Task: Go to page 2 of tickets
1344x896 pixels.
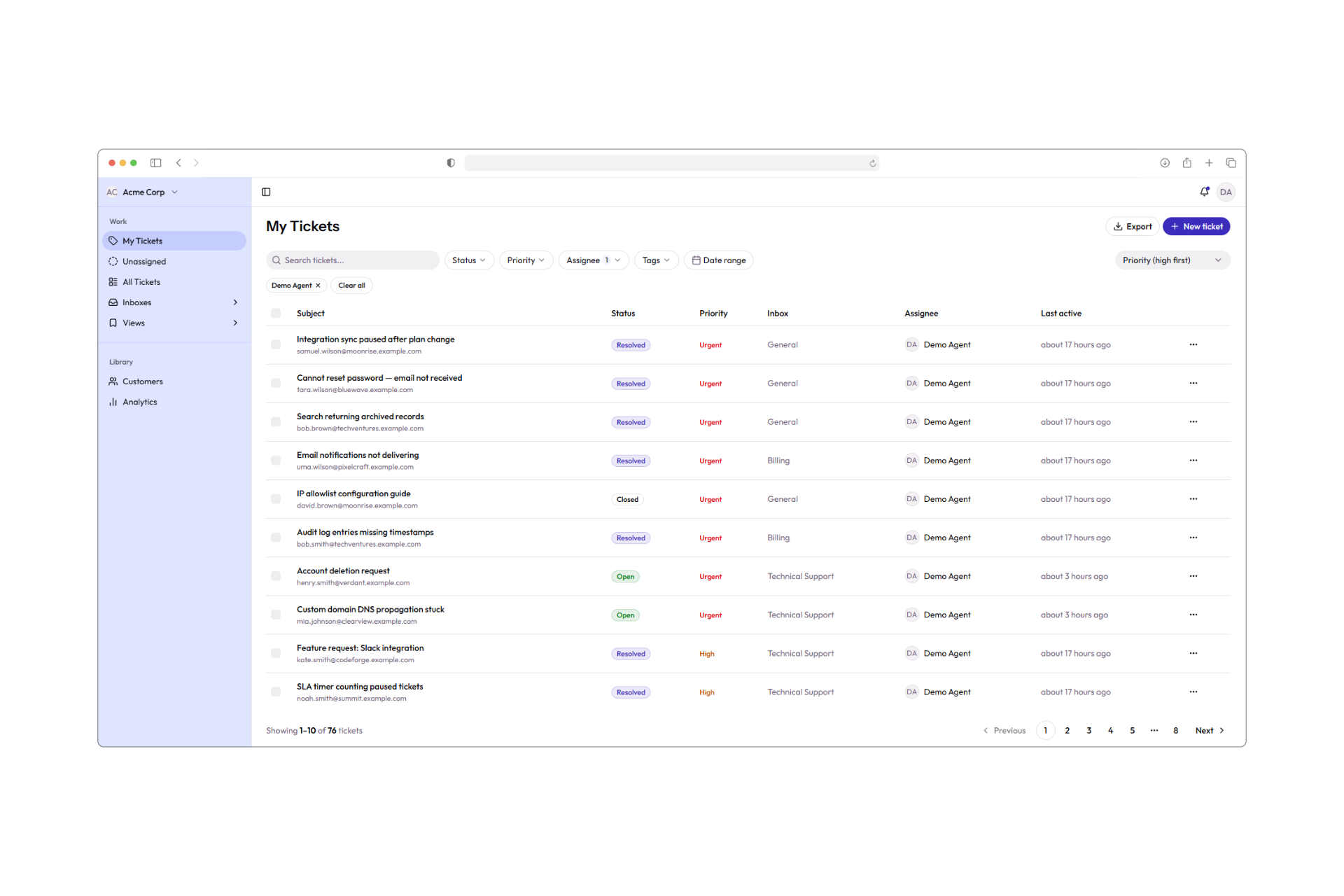Action: pyautogui.click(x=1067, y=730)
